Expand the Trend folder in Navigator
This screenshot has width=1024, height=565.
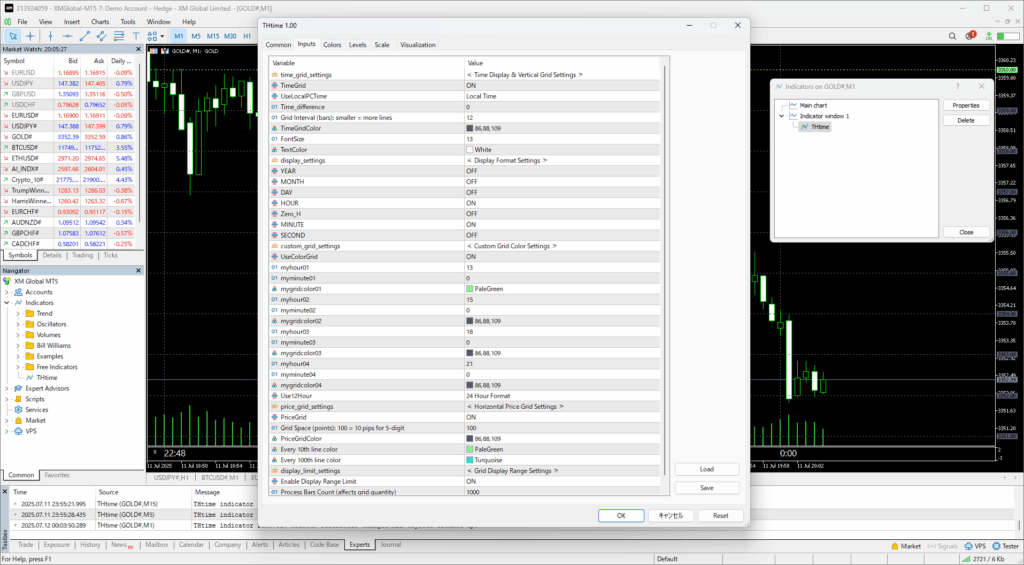[18, 314]
